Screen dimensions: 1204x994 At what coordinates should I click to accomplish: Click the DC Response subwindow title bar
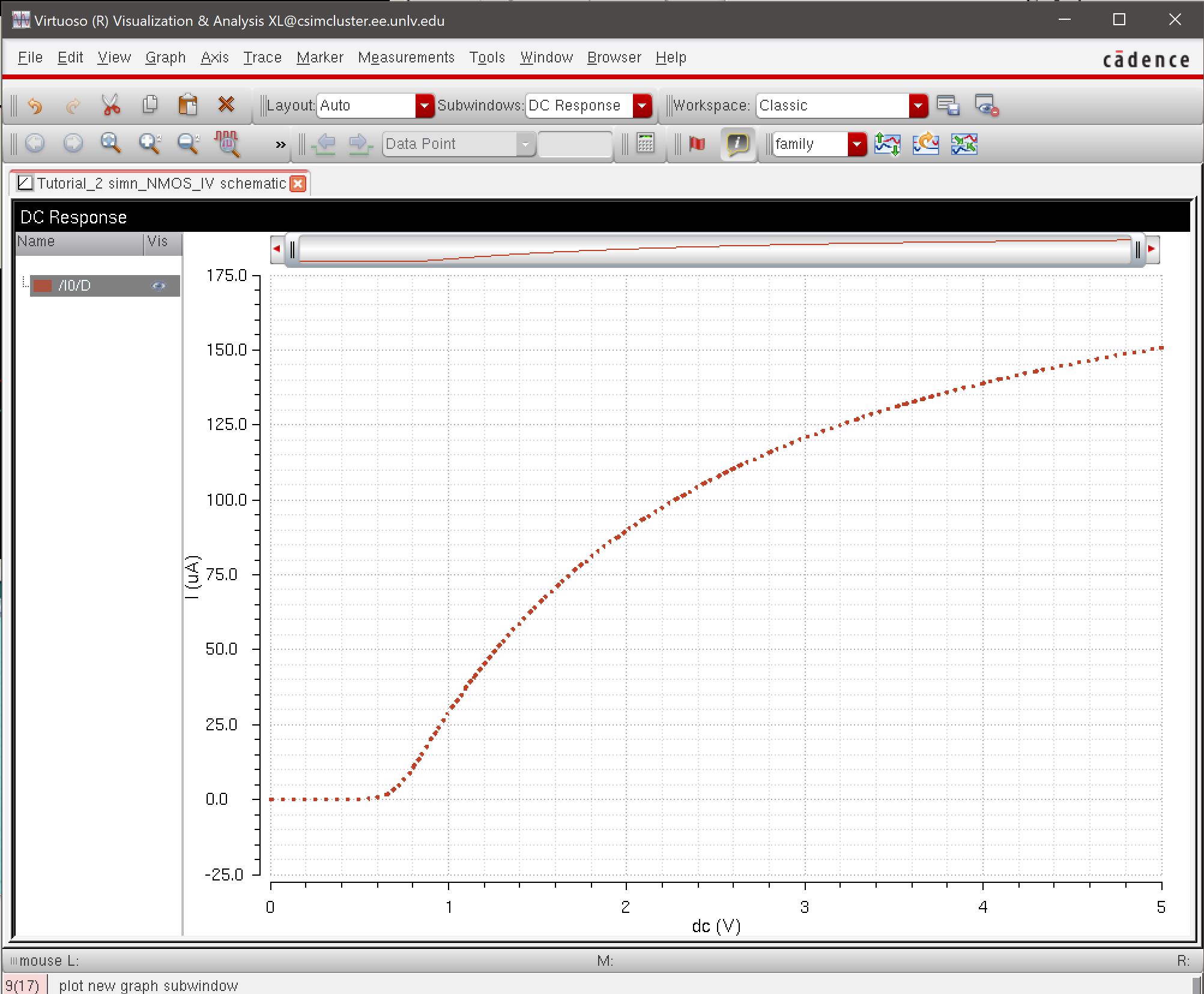point(602,217)
